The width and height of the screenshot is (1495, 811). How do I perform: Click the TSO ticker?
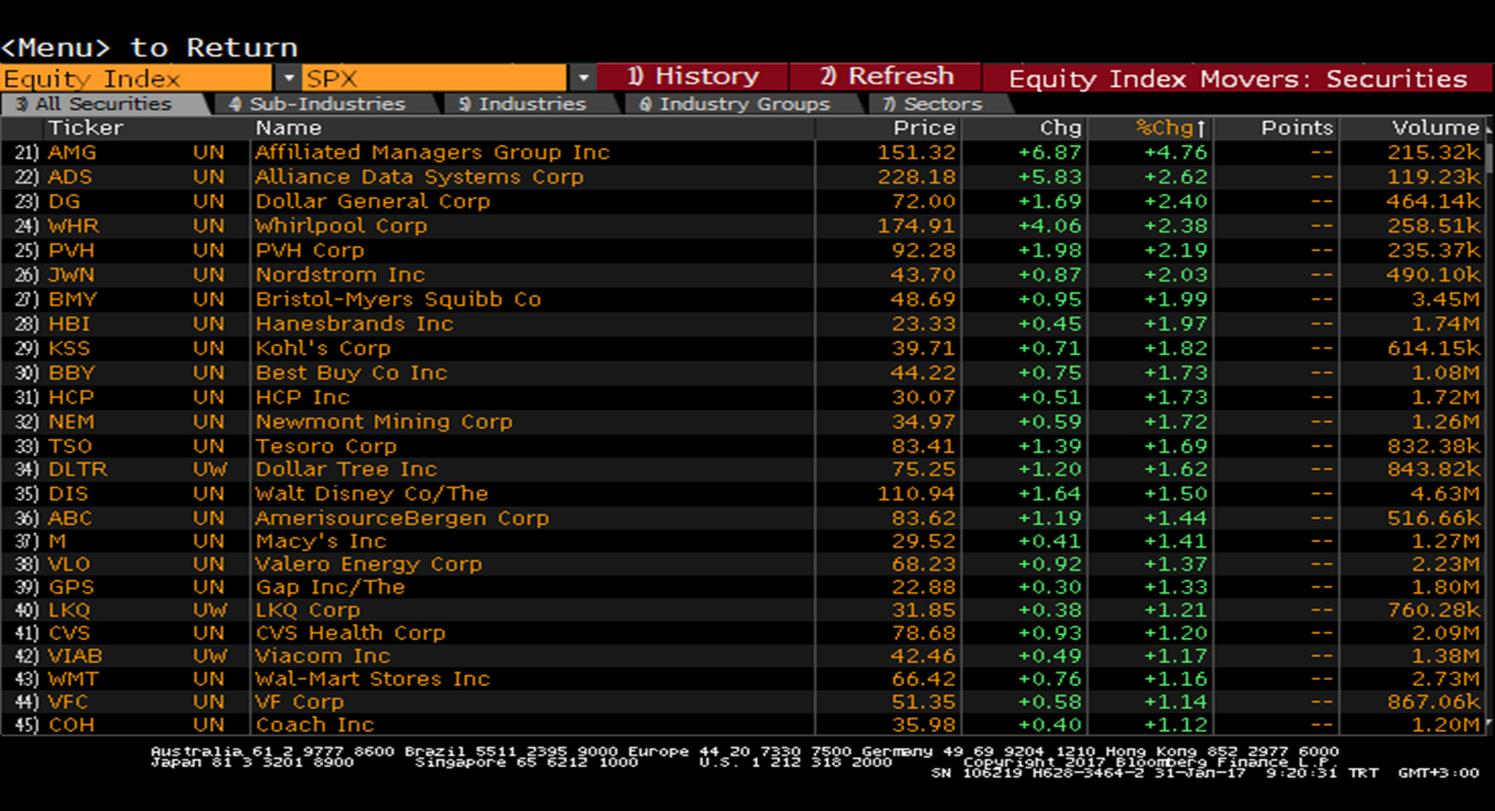pyautogui.click(x=70, y=446)
